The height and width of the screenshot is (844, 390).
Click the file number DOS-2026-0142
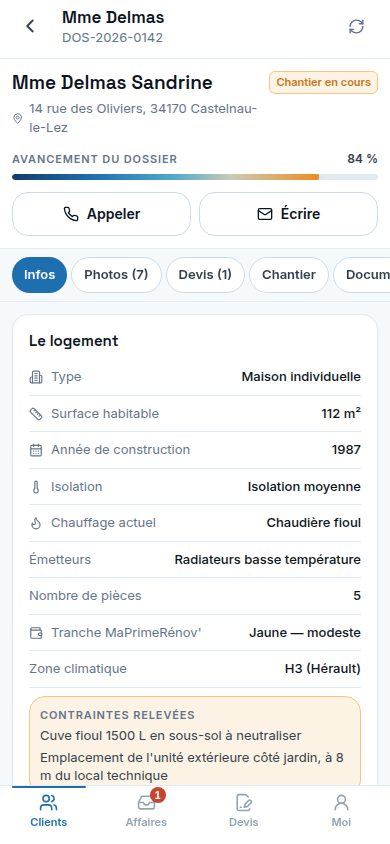[x=112, y=38]
